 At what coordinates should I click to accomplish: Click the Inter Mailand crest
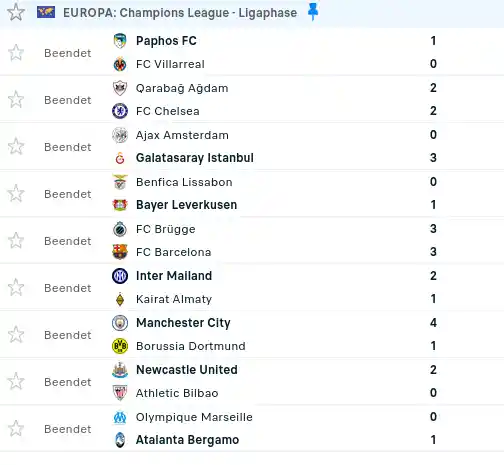120,276
